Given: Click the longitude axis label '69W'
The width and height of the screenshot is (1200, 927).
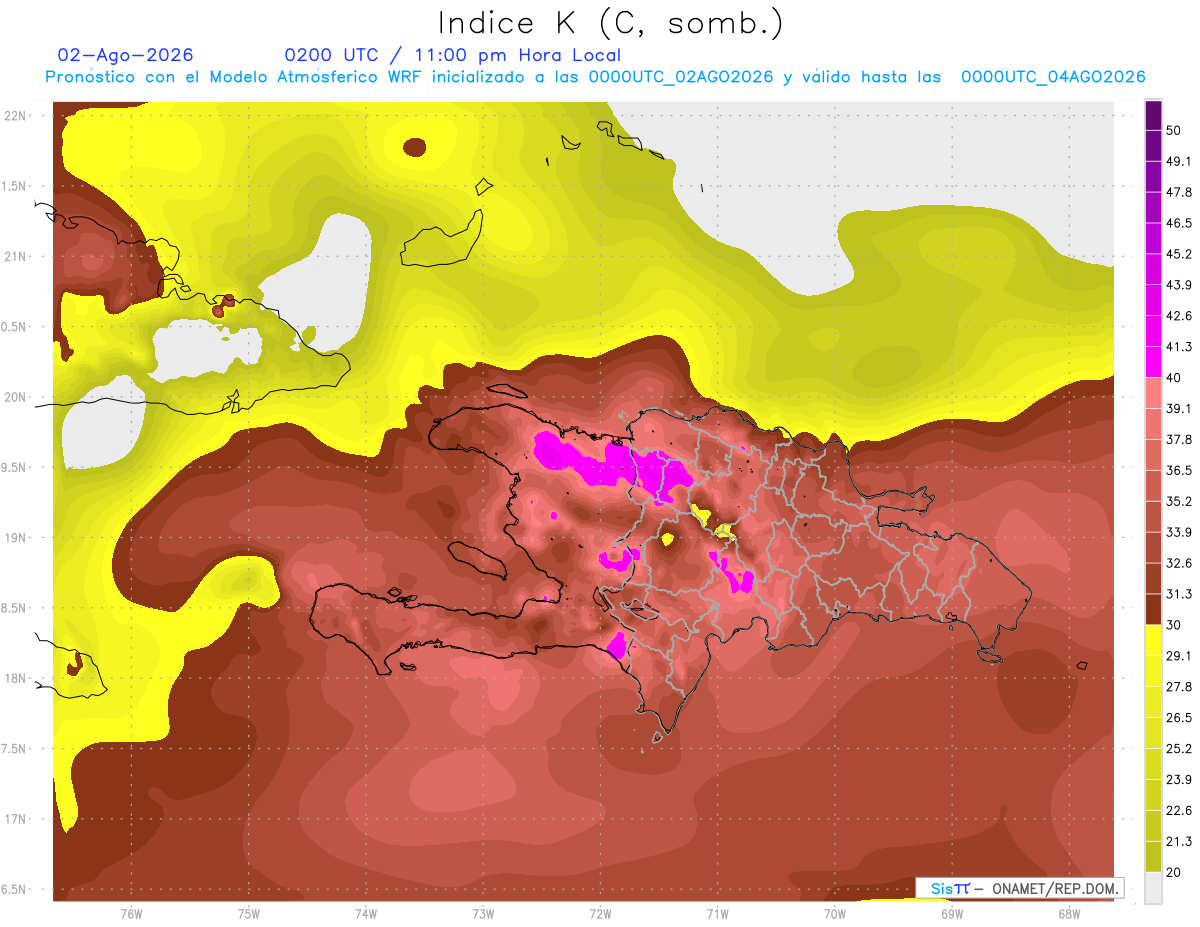Looking at the screenshot, I should pyautogui.click(x=952, y=914).
